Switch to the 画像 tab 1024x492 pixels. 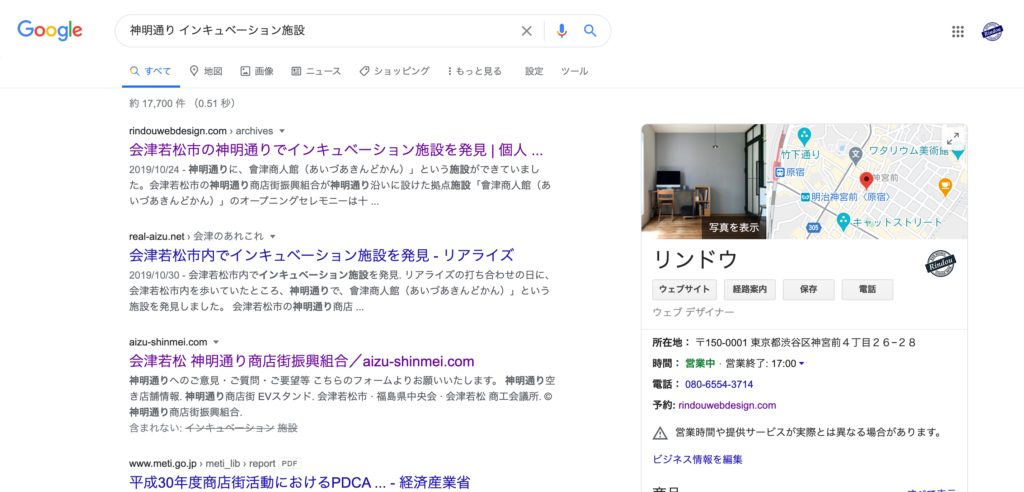tap(257, 71)
